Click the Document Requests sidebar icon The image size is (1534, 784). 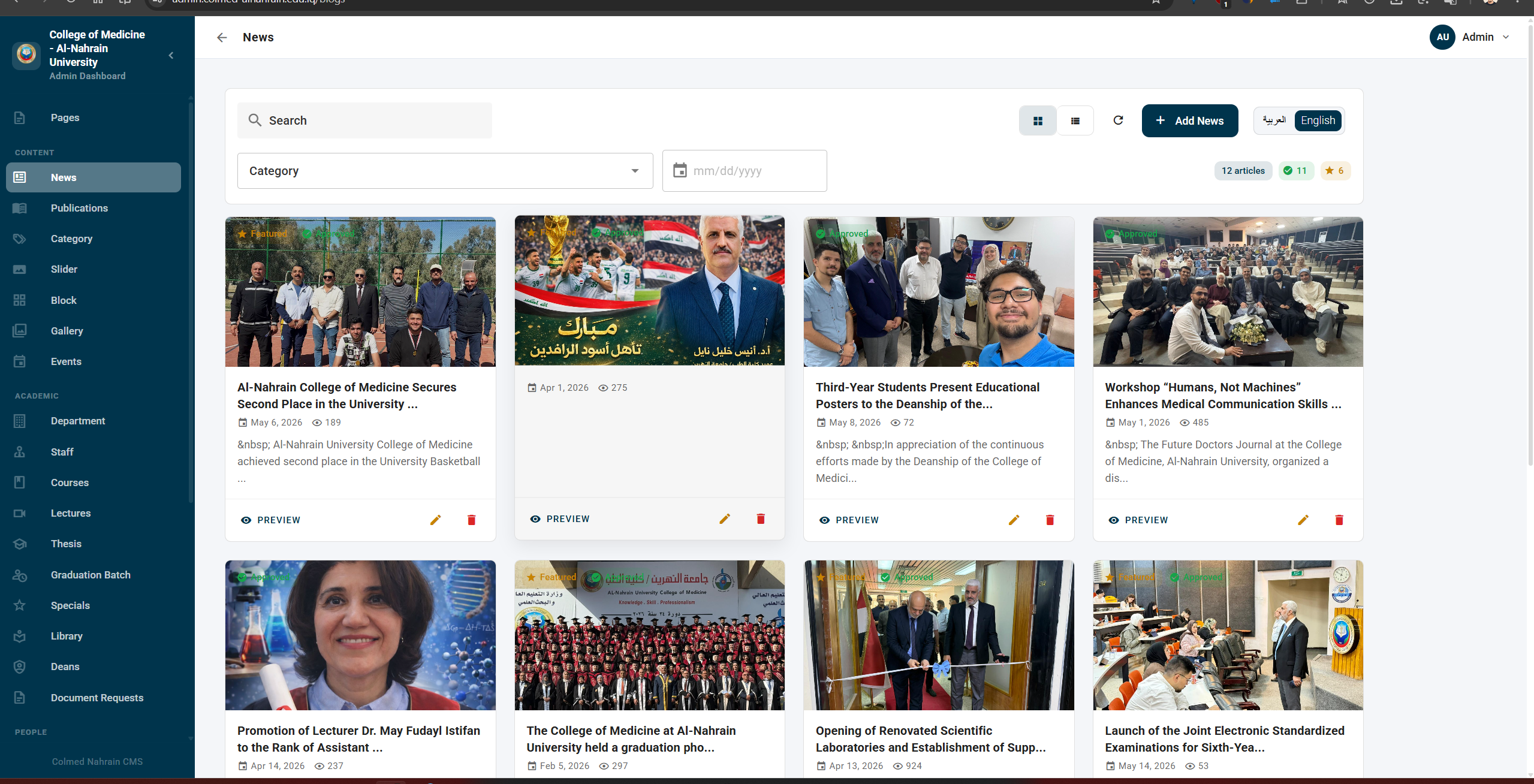20,698
